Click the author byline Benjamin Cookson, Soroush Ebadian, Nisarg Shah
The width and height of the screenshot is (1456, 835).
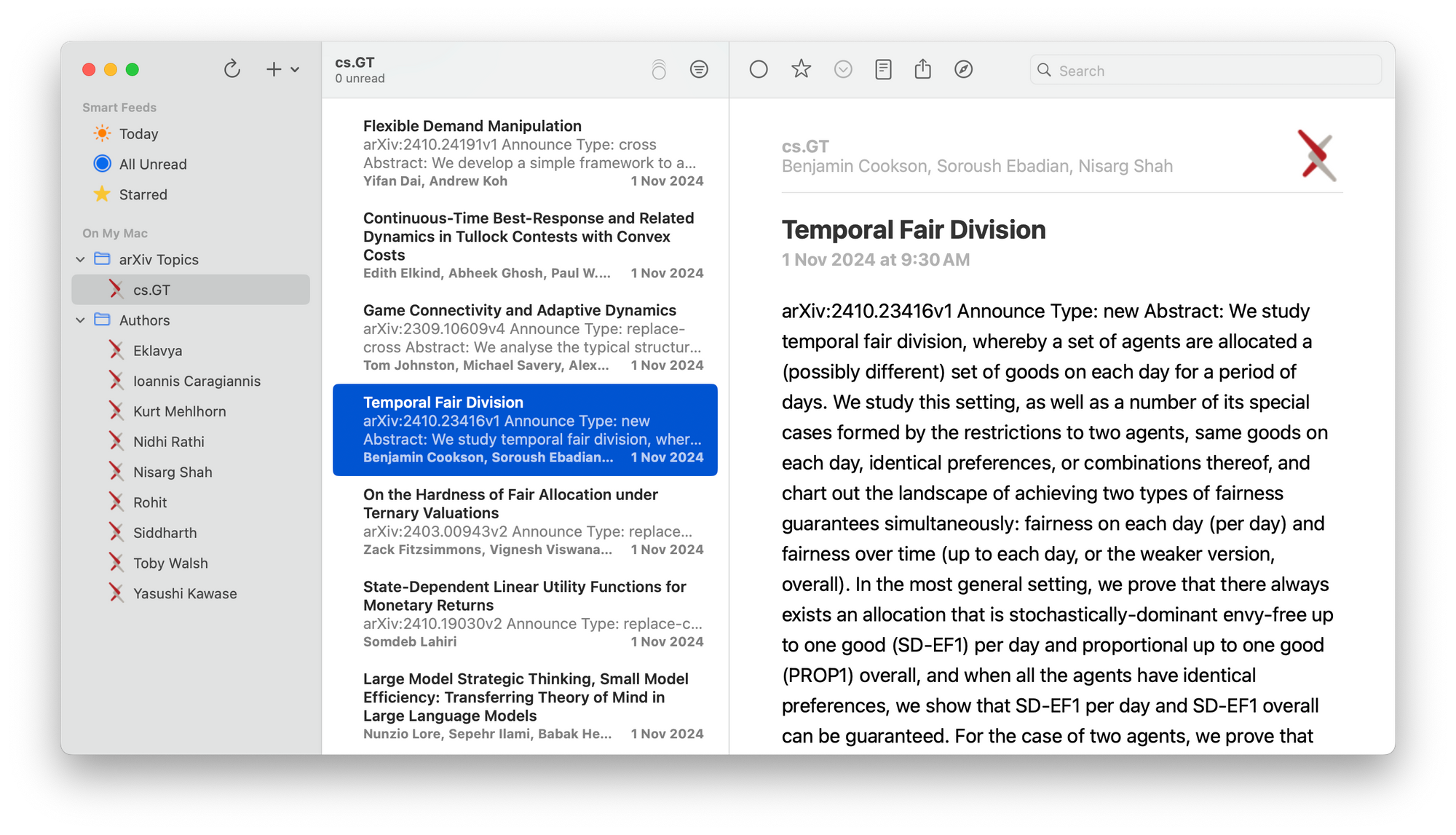(x=977, y=167)
